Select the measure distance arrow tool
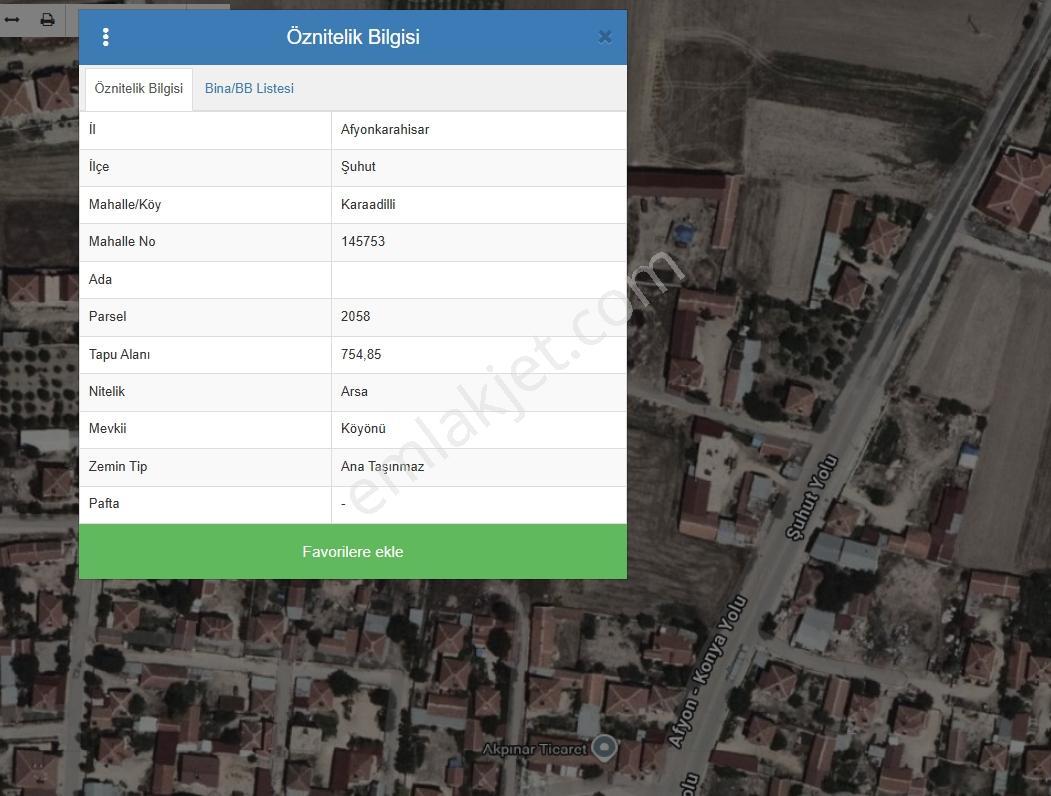 tap(12, 19)
